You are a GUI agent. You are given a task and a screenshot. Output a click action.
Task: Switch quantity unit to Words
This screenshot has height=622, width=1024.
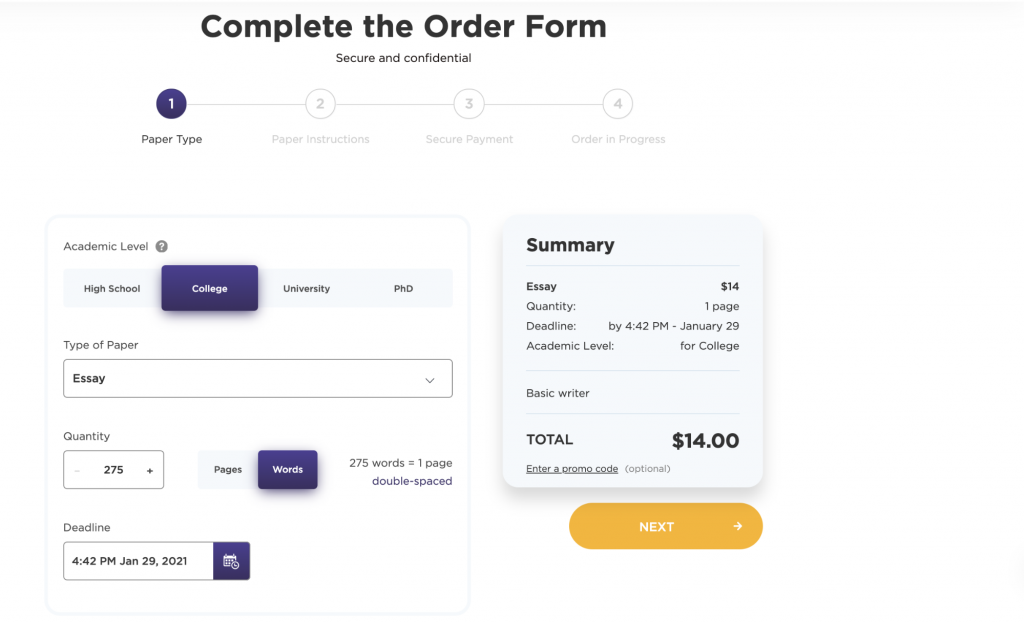click(287, 469)
